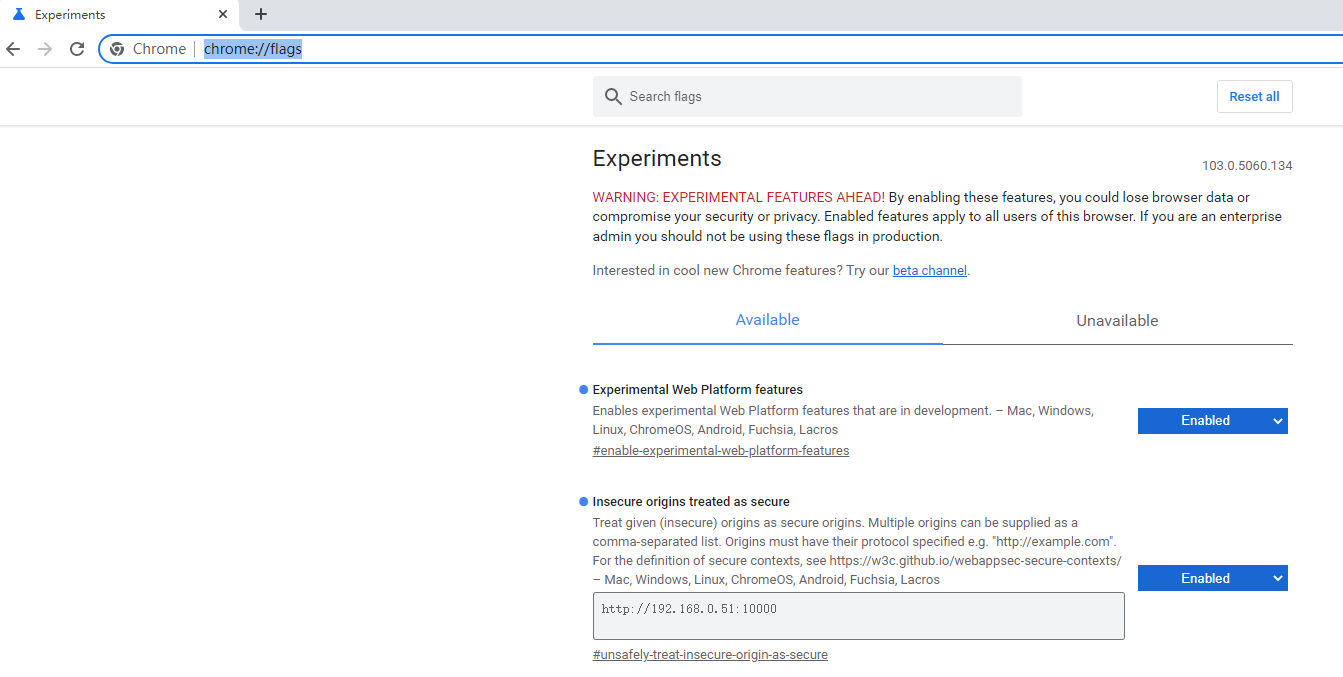
Task: Open the beta channel link
Action: [929, 271]
